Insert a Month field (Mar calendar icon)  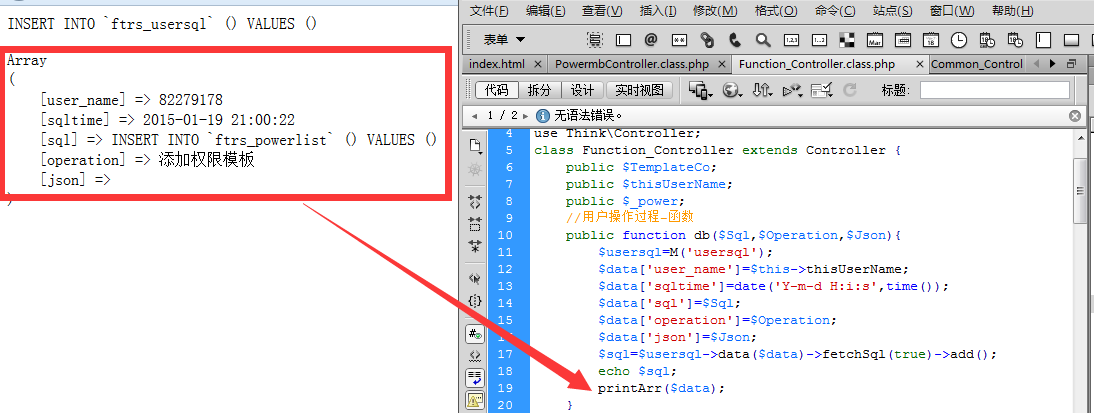[875, 40]
